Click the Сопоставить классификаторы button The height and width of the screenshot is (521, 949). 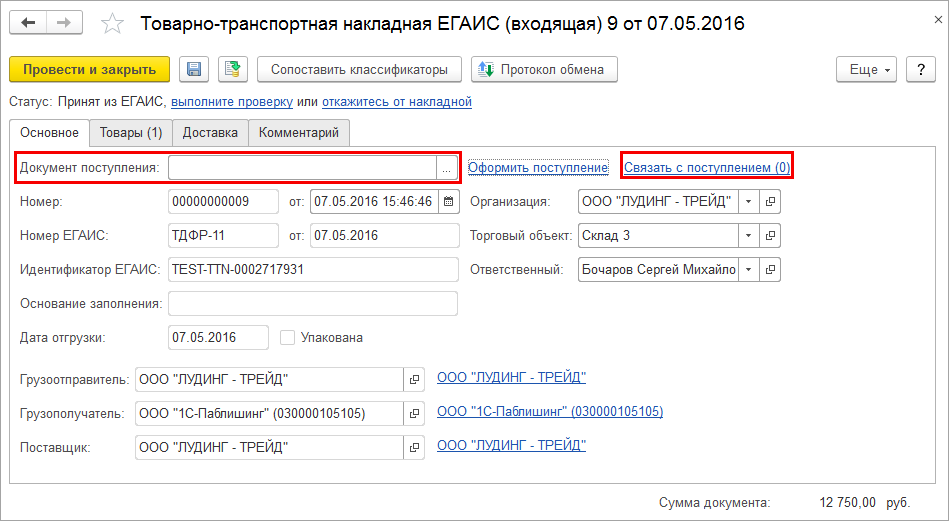coord(359,69)
